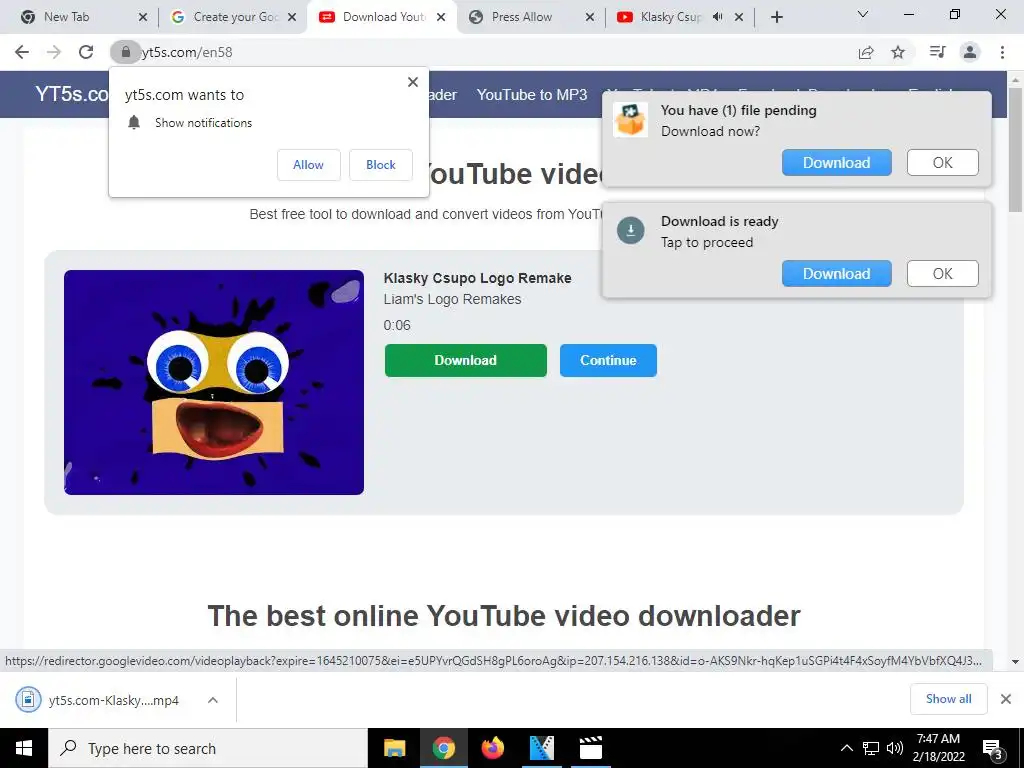Open the Chrome profile avatar icon

coord(970,52)
